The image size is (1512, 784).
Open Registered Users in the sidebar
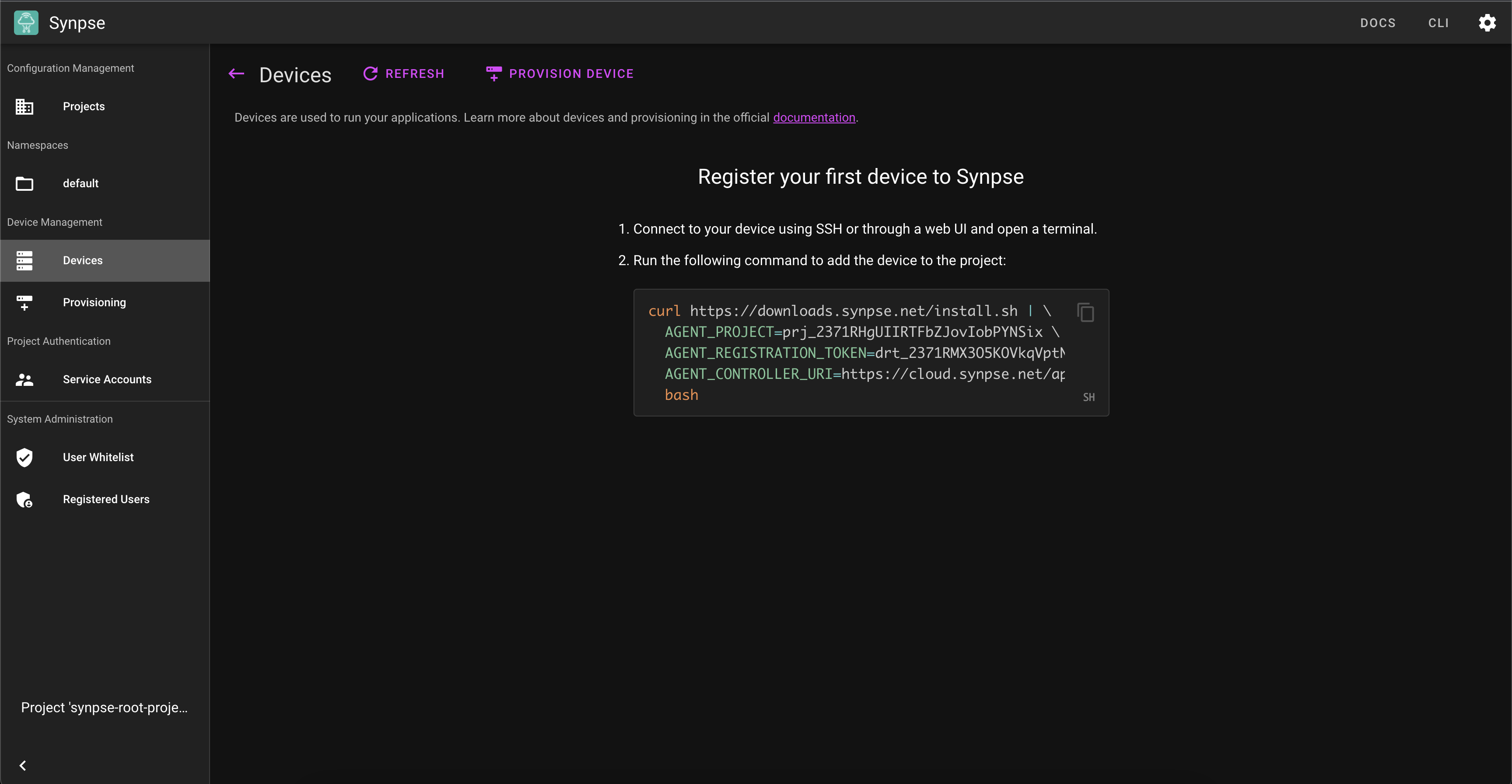coord(106,499)
